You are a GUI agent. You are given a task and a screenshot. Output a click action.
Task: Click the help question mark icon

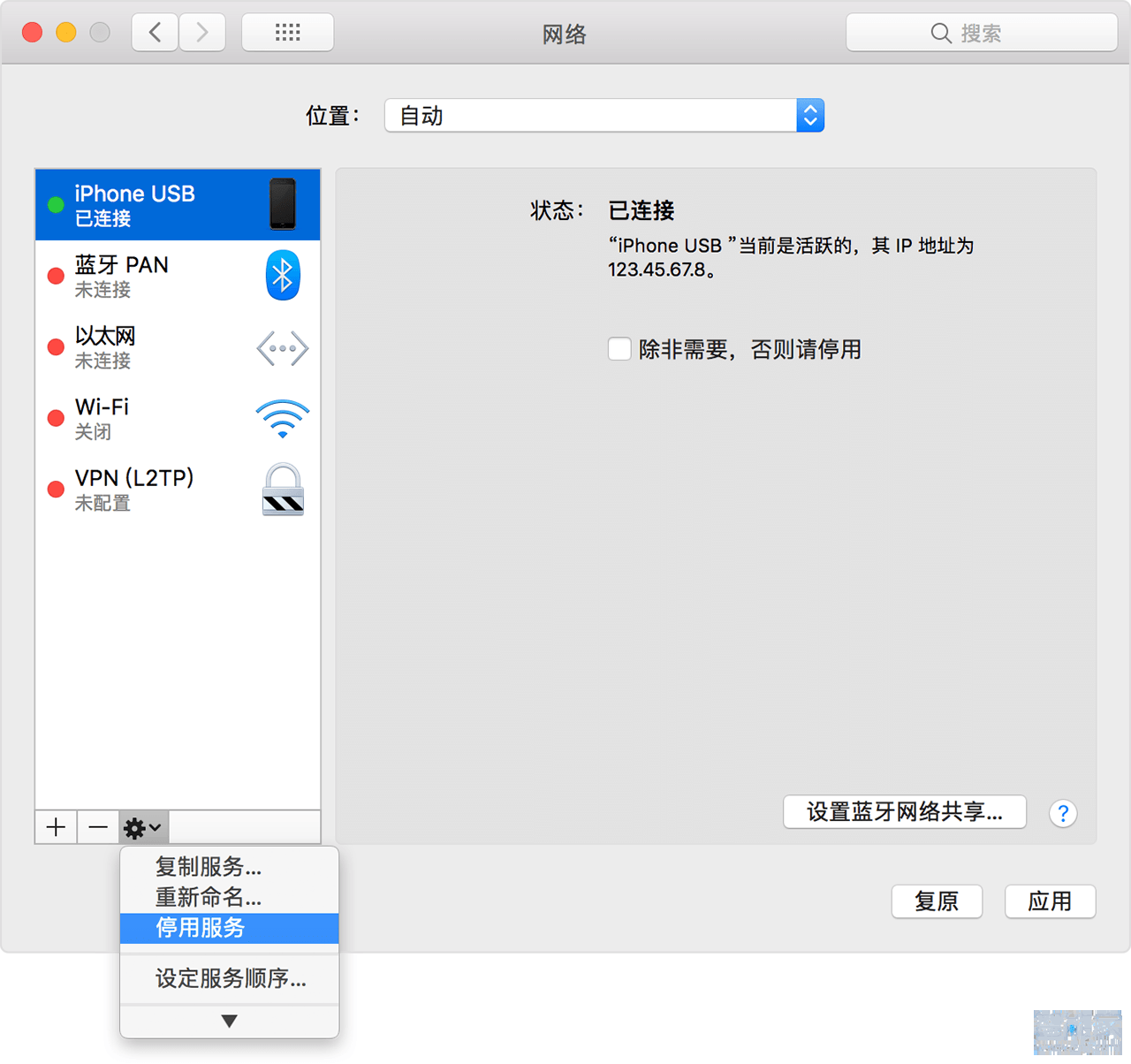click(x=1063, y=813)
